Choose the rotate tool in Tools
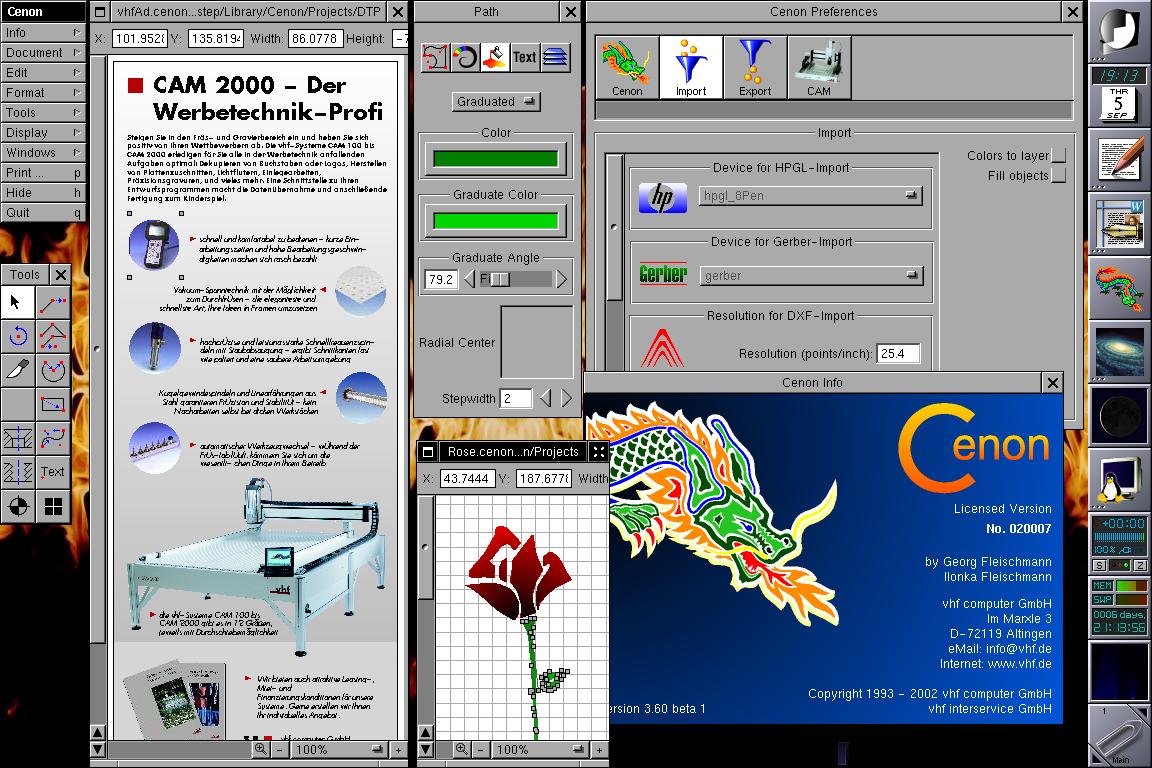 coord(17,336)
